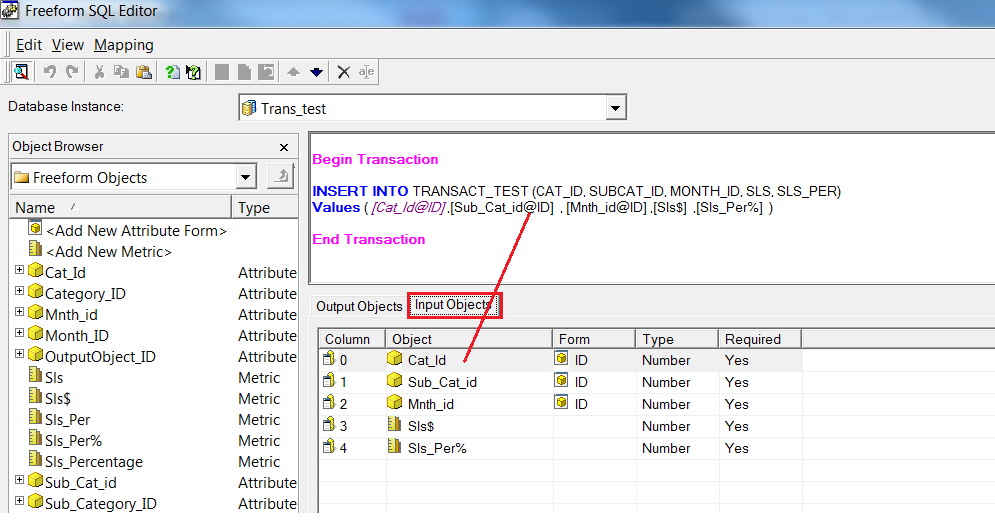The width and height of the screenshot is (995, 524).
Task: Switch to the Input Objects tab
Action: point(454,305)
